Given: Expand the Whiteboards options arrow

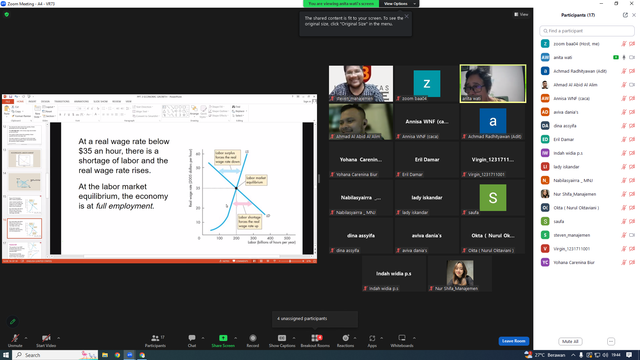Looking at the screenshot, I should tap(414, 338).
